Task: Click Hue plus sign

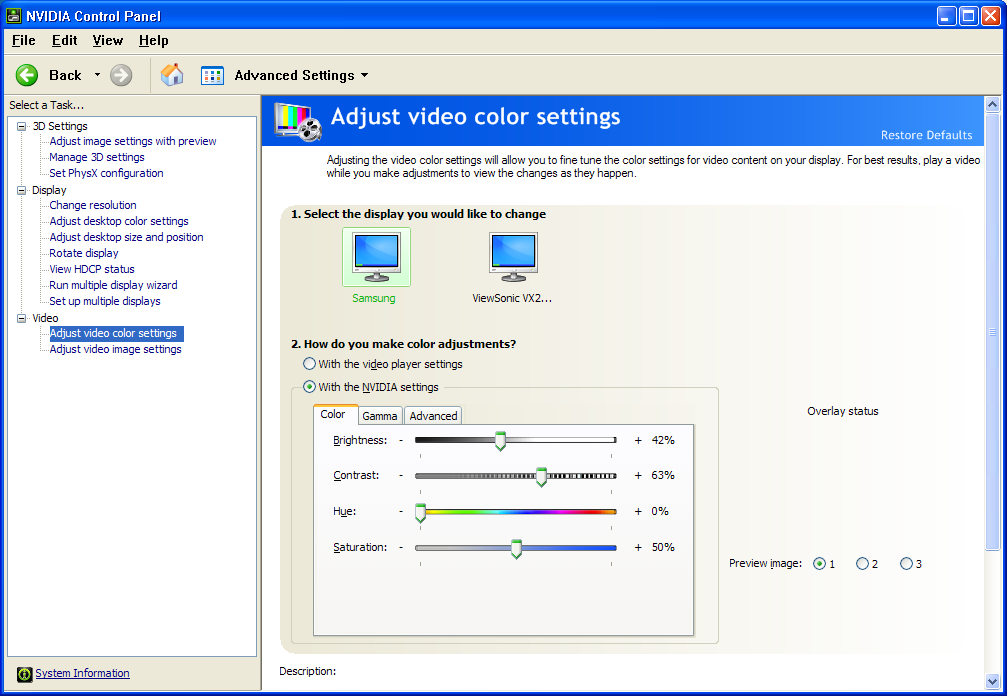Action: pyautogui.click(x=638, y=512)
